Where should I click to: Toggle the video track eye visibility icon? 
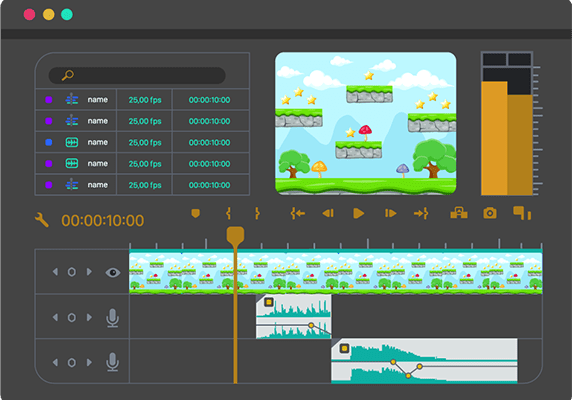pyautogui.click(x=113, y=272)
